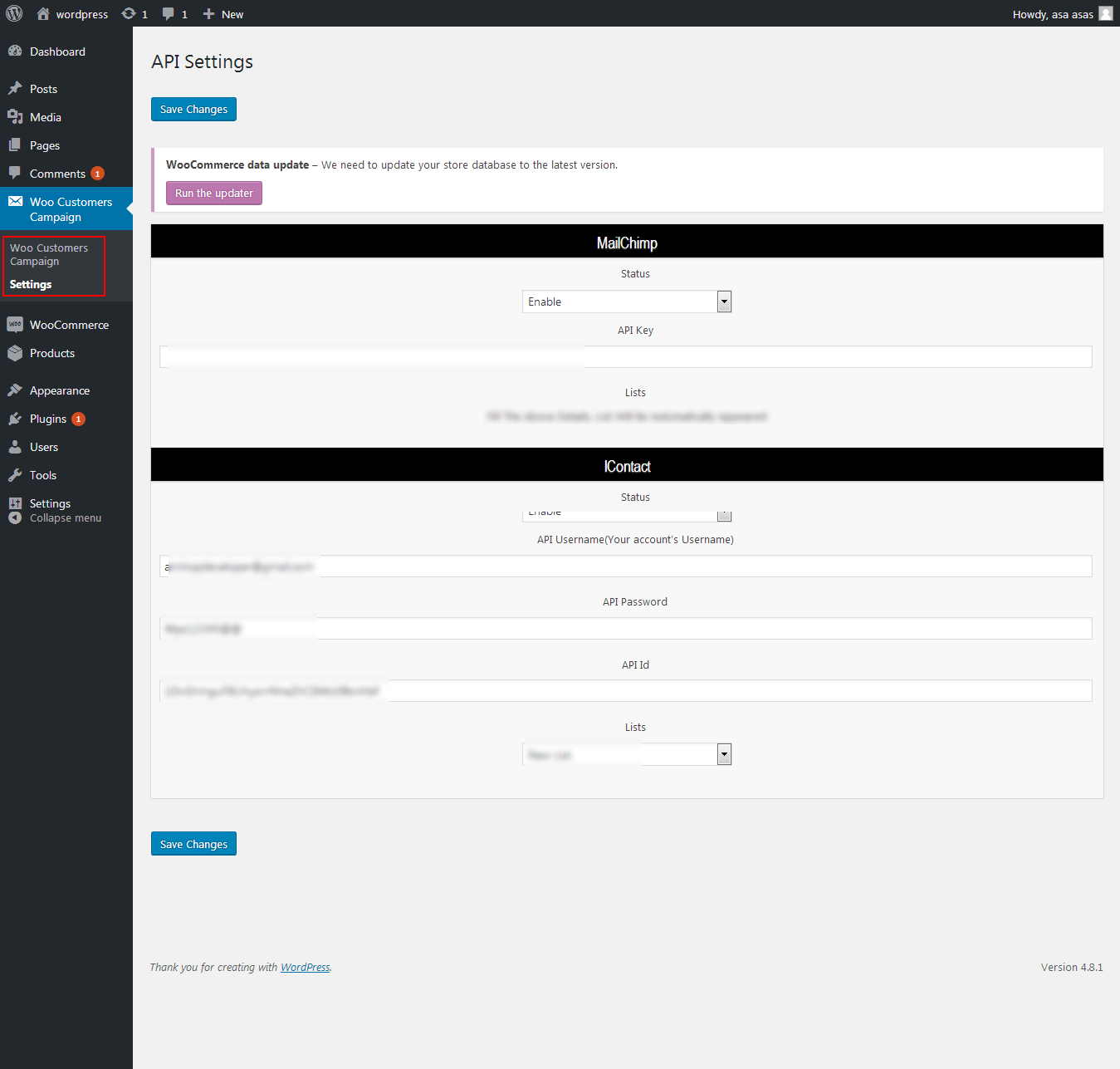Click the top Save Changes button
Image resolution: width=1120 pixels, height=1069 pixels.
tap(193, 109)
